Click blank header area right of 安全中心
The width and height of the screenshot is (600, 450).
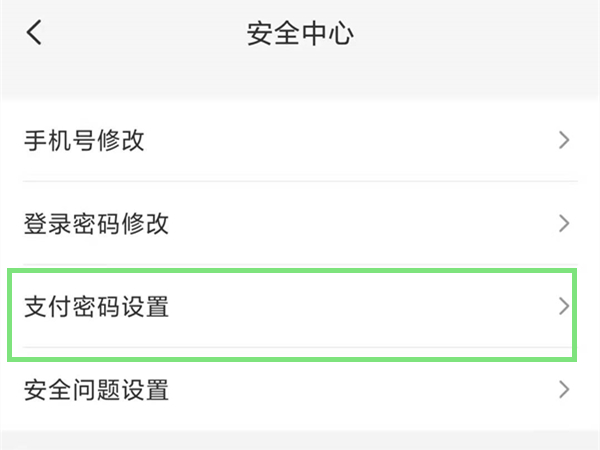[480, 34]
